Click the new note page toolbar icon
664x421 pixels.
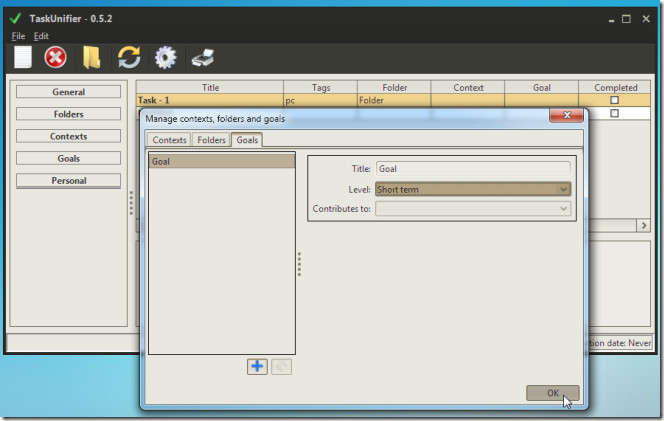(x=23, y=57)
